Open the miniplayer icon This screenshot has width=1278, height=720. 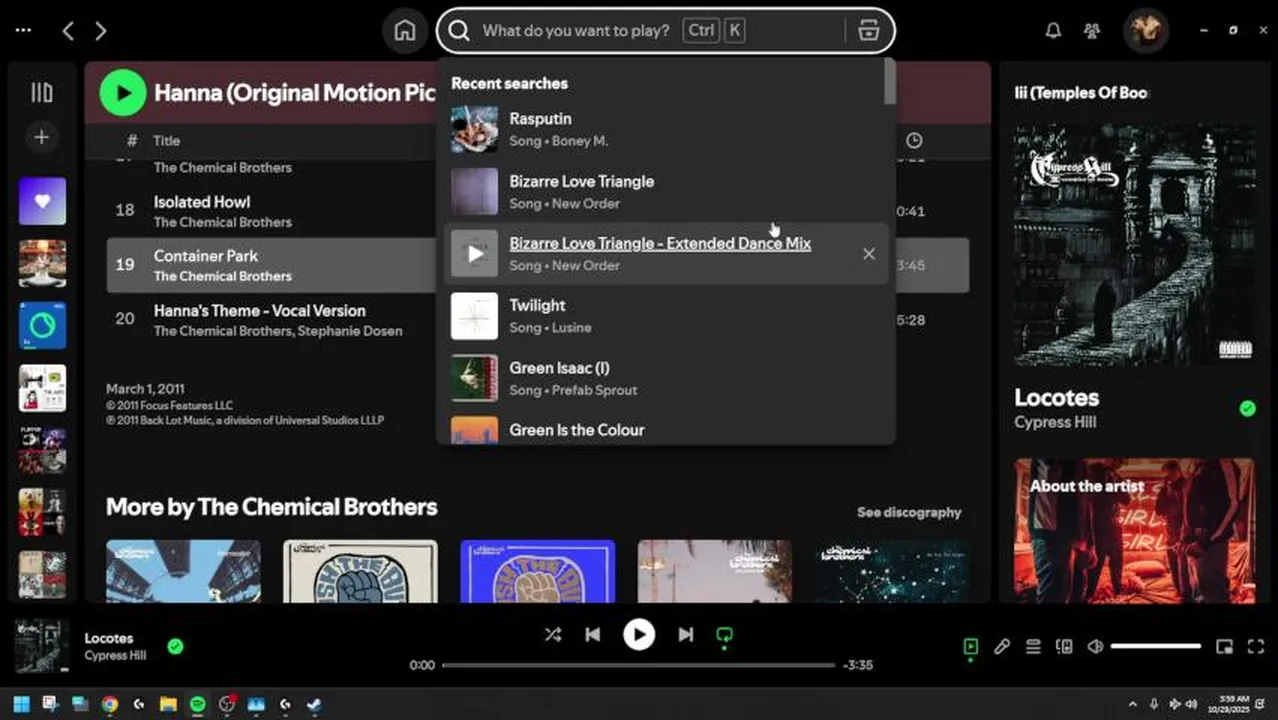click(1224, 647)
